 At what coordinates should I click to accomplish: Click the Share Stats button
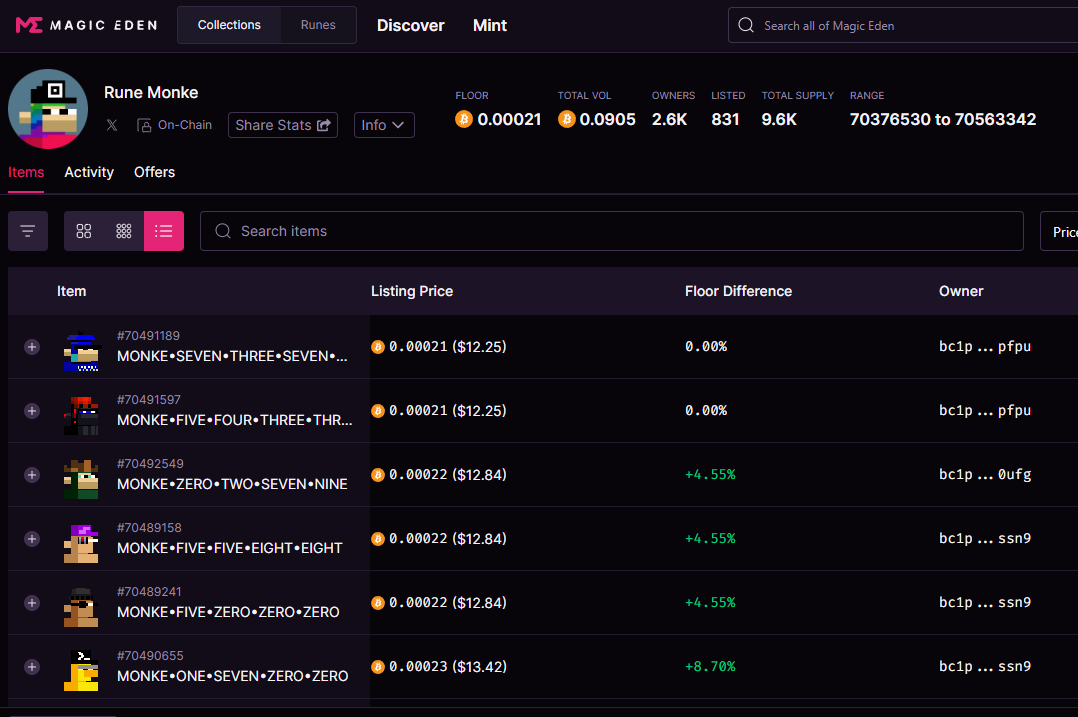(283, 125)
